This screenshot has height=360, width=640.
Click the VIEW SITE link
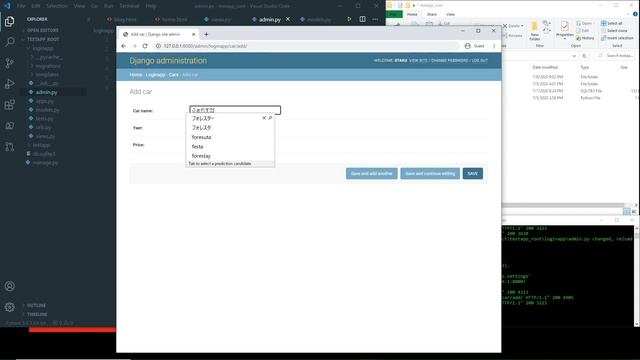[x=418, y=60]
